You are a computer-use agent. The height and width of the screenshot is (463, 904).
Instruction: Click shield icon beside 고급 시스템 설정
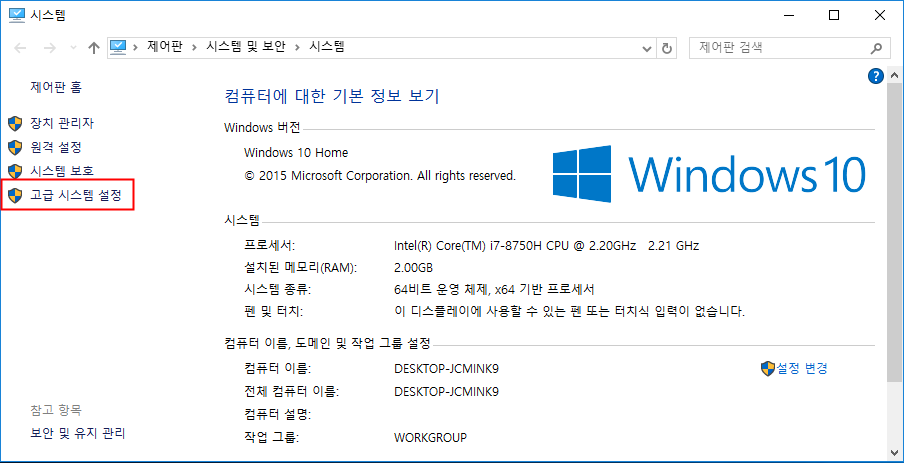[15, 196]
